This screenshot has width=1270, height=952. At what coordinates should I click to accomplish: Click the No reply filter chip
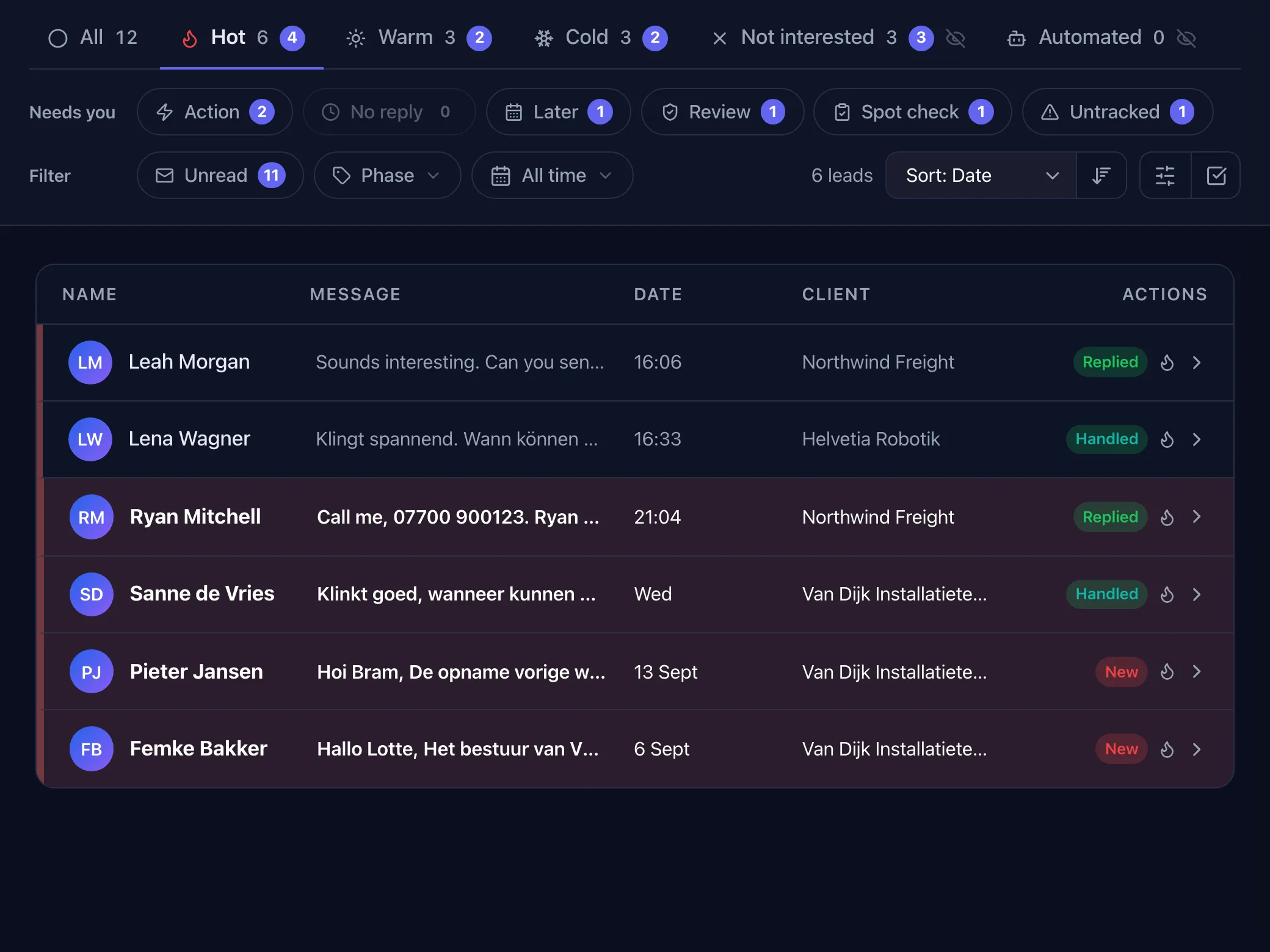pyautogui.click(x=390, y=112)
